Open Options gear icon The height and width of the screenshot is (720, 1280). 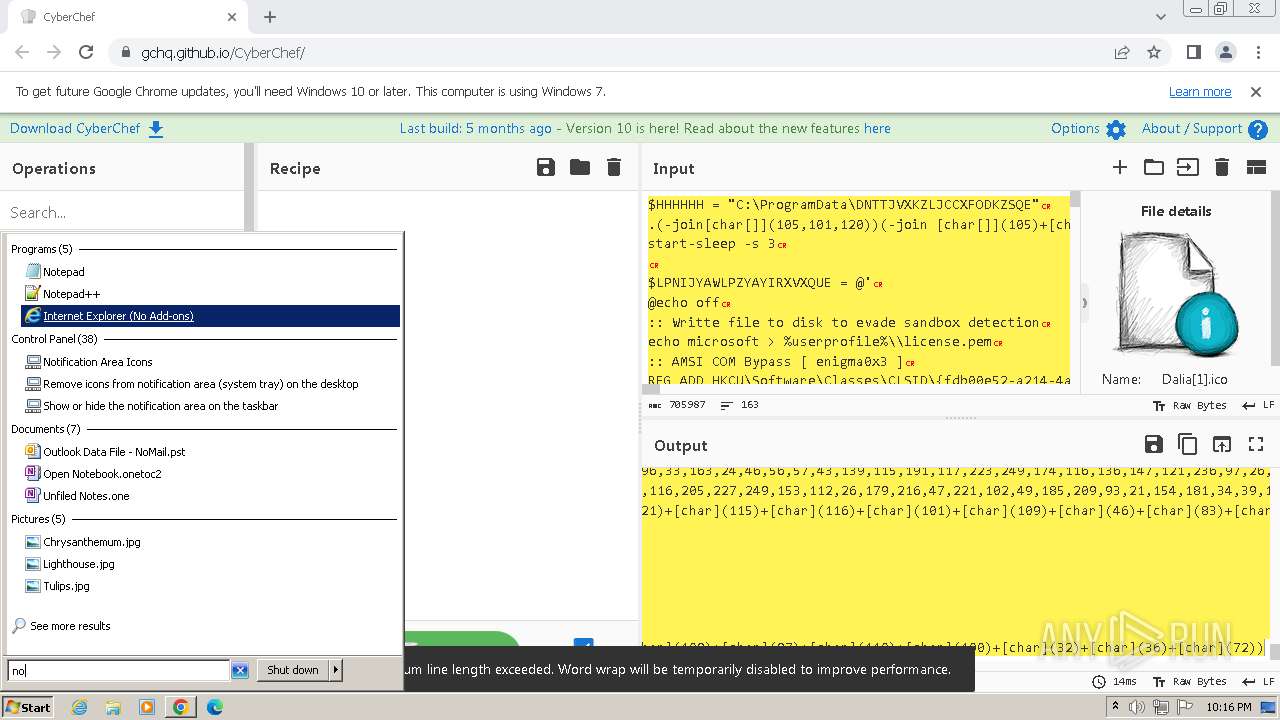point(1116,129)
